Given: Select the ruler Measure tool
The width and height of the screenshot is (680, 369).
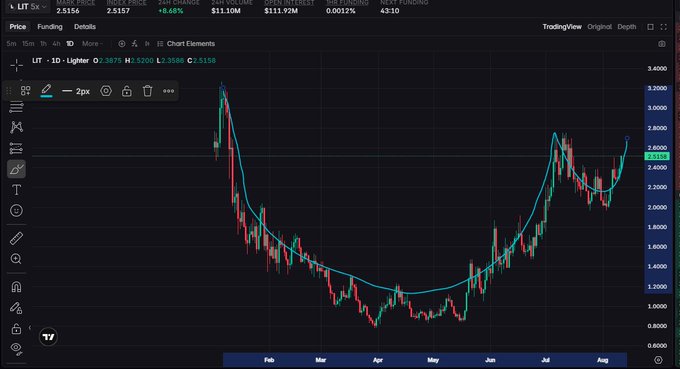Looking at the screenshot, I should (16, 238).
